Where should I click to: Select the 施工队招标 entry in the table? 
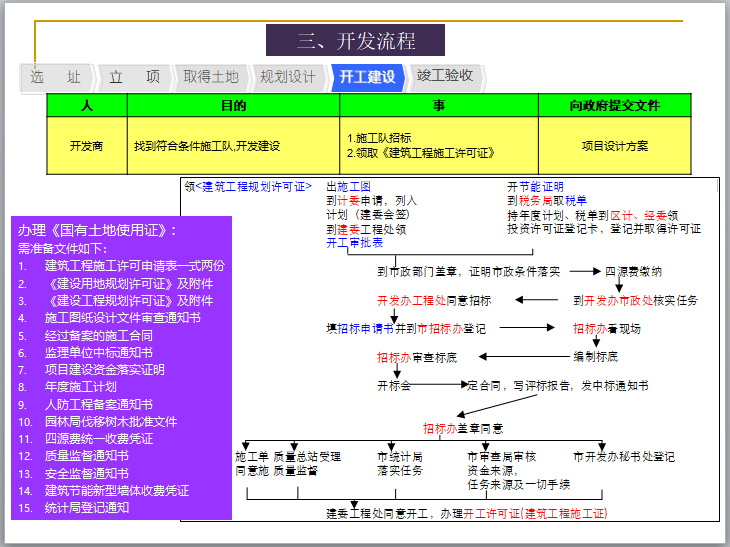pyautogui.click(x=378, y=138)
